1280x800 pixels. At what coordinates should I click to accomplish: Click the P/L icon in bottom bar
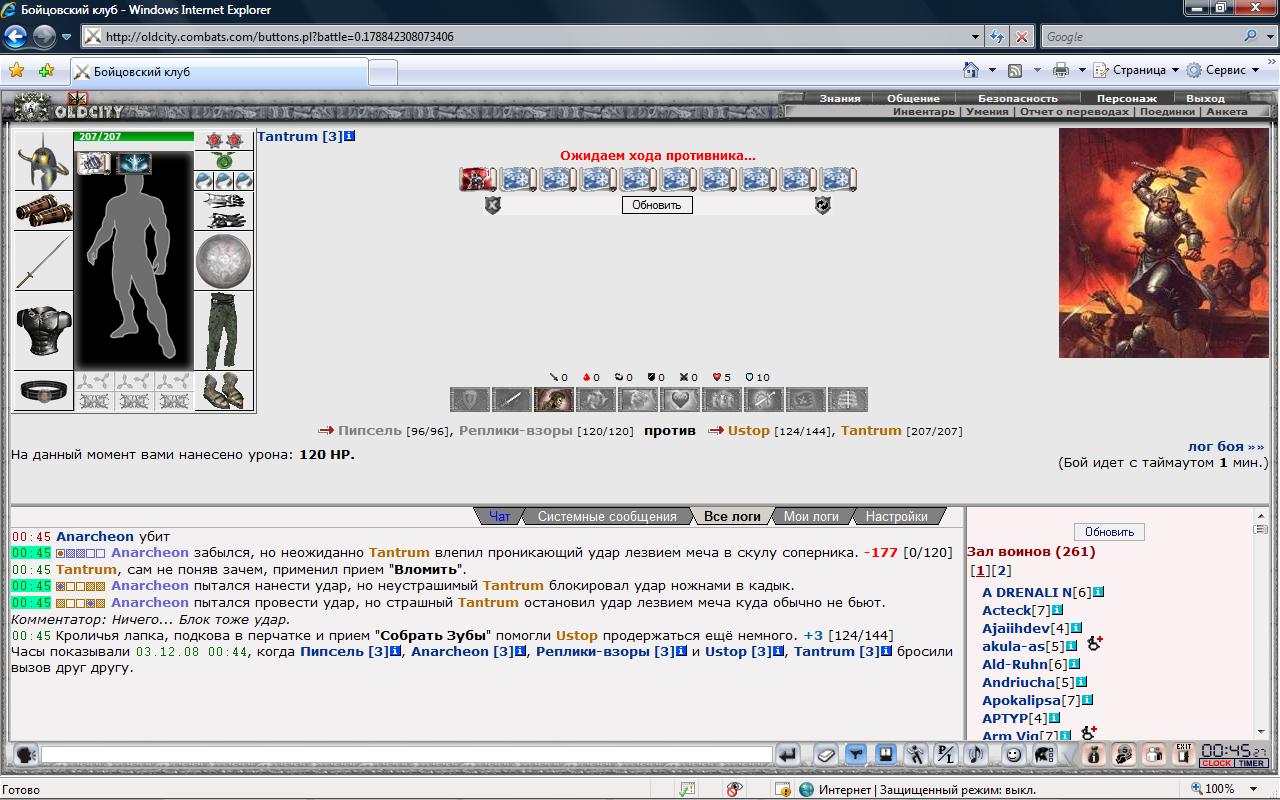946,755
